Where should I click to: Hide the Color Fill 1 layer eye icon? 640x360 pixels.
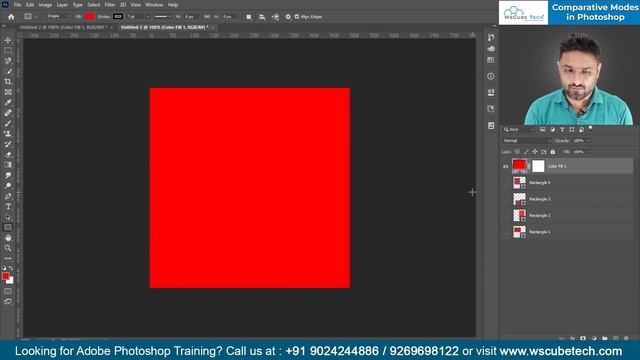point(506,166)
